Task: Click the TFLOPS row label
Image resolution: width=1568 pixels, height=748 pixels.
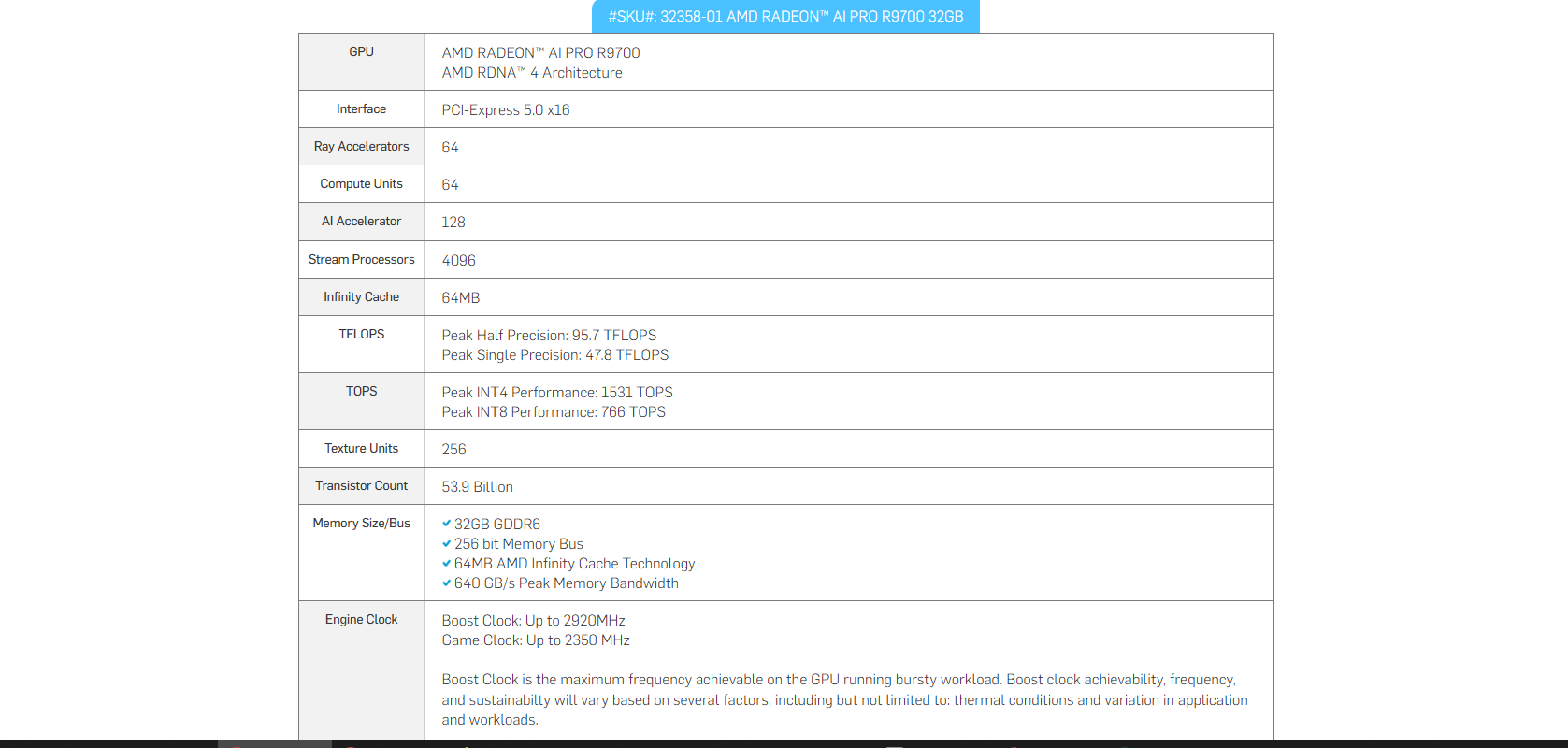Action: pyautogui.click(x=361, y=335)
